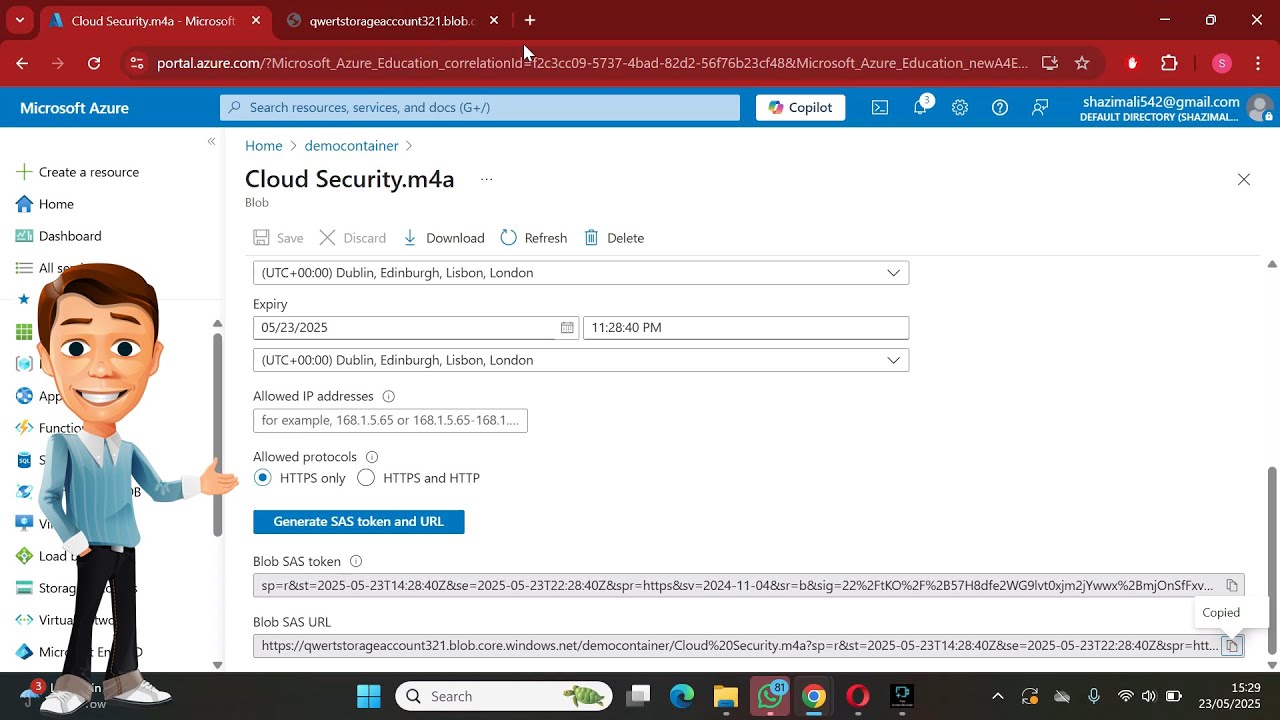The image size is (1280, 720).
Task: Launch Copilot in the Azure portal
Action: pyautogui.click(x=800, y=107)
